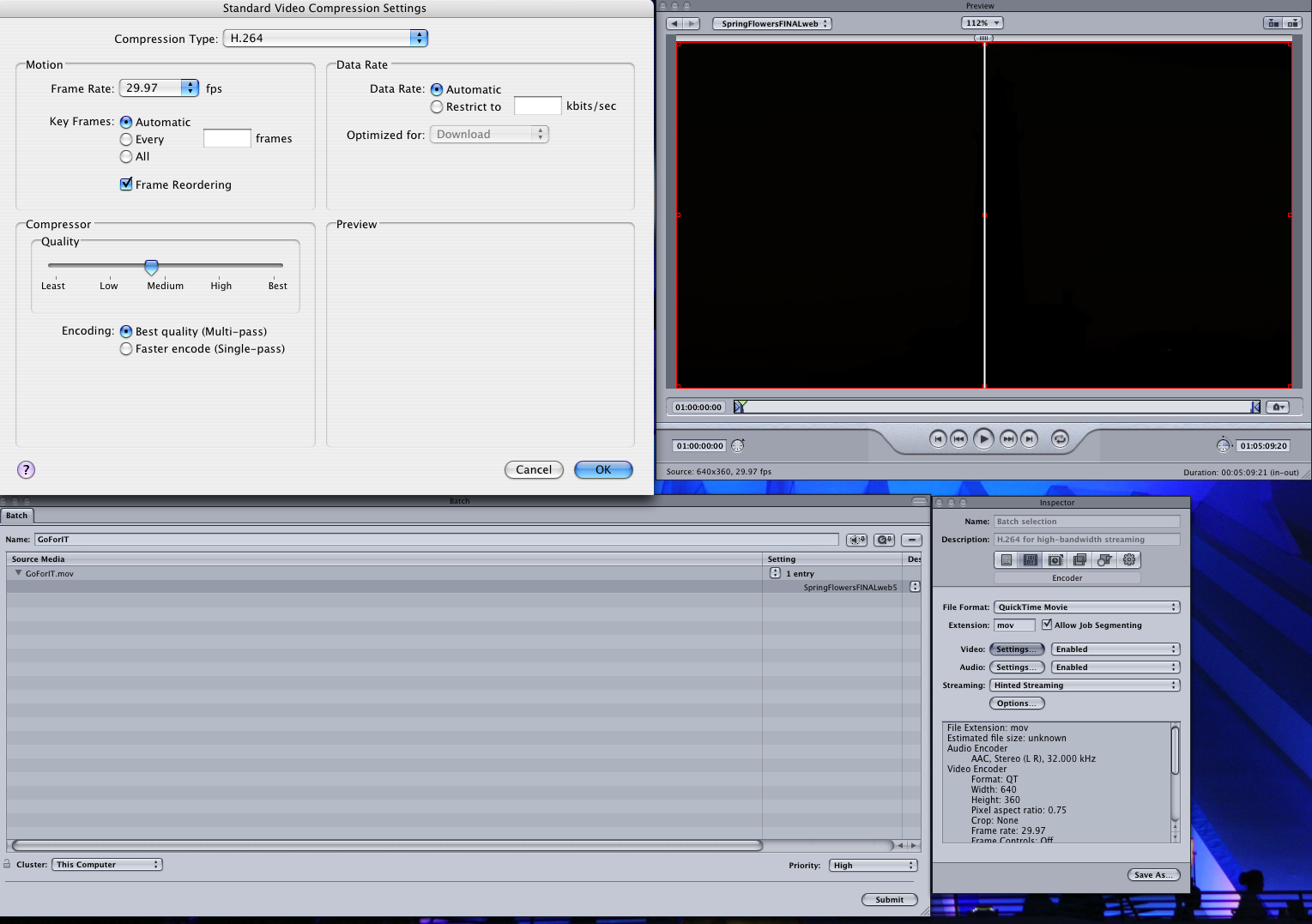The width and height of the screenshot is (1312, 924).
Task: Open the Compression Type dropdown
Action: point(325,39)
